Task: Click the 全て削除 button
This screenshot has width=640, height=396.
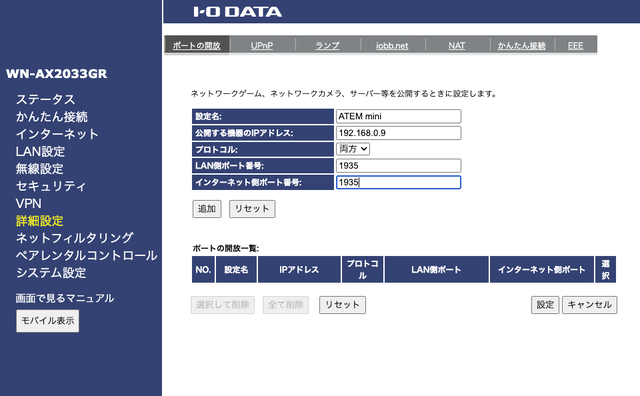Action: [285, 305]
